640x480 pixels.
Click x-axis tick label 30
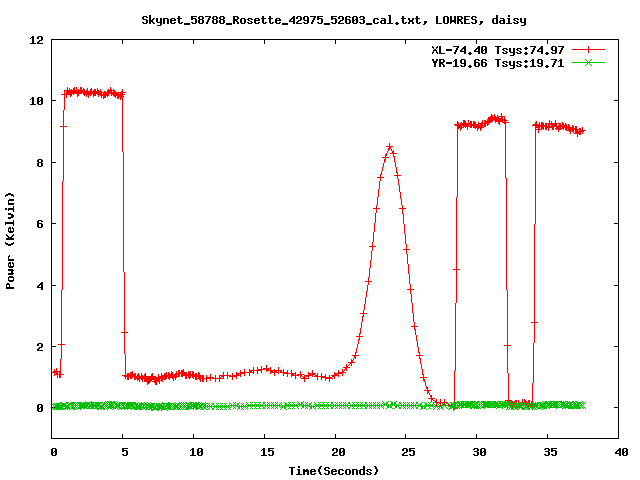[479, 452]
